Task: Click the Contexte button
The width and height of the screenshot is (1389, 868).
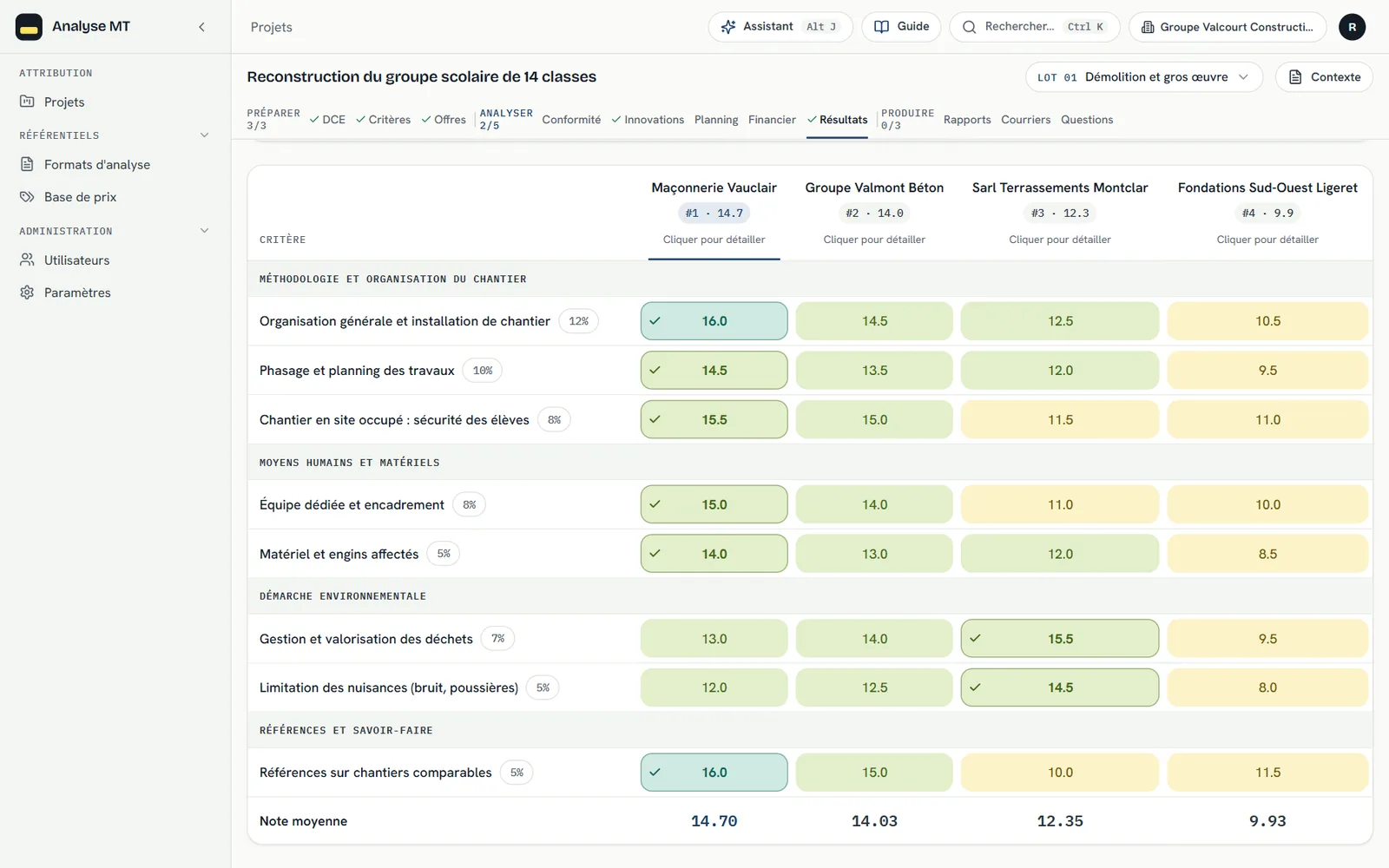Action: [x=1324, y=77]
